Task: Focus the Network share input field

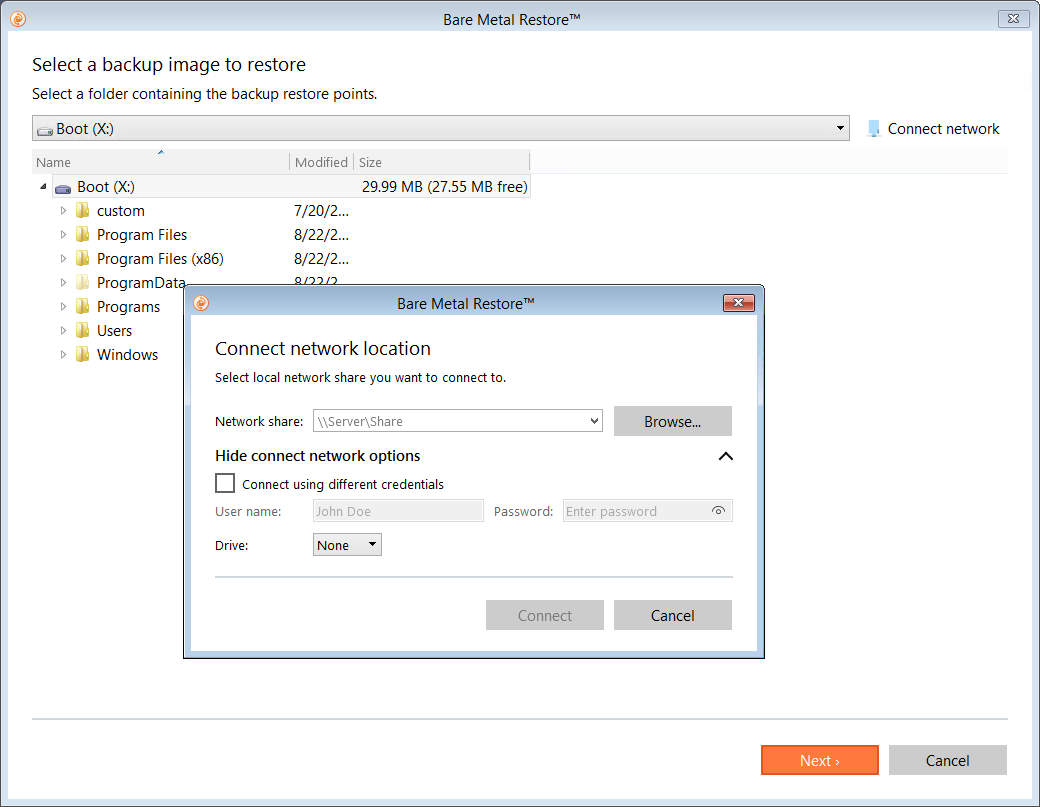Action: pyautogui.click(x=450, y=422)
